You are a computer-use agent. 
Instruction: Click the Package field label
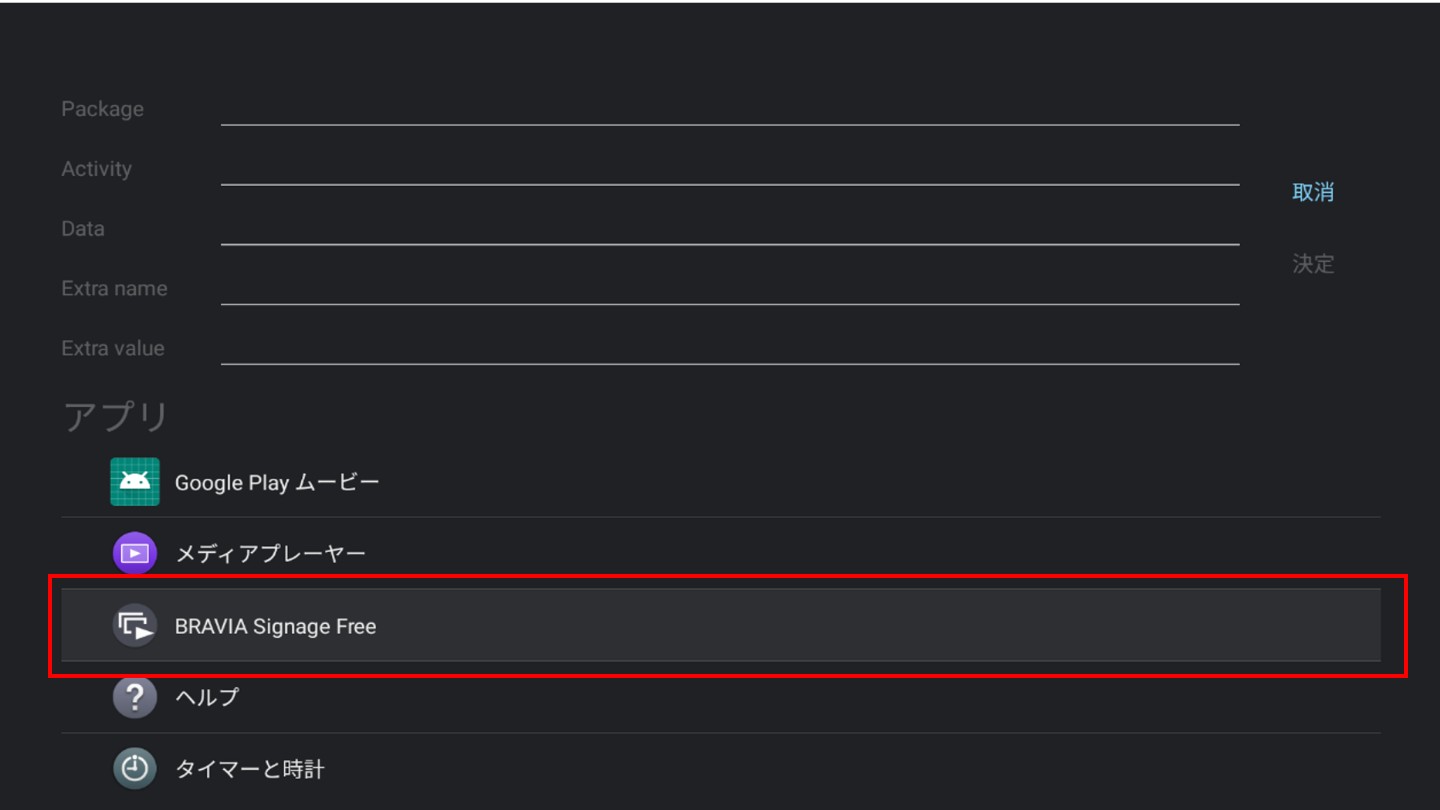click(102, 109)
